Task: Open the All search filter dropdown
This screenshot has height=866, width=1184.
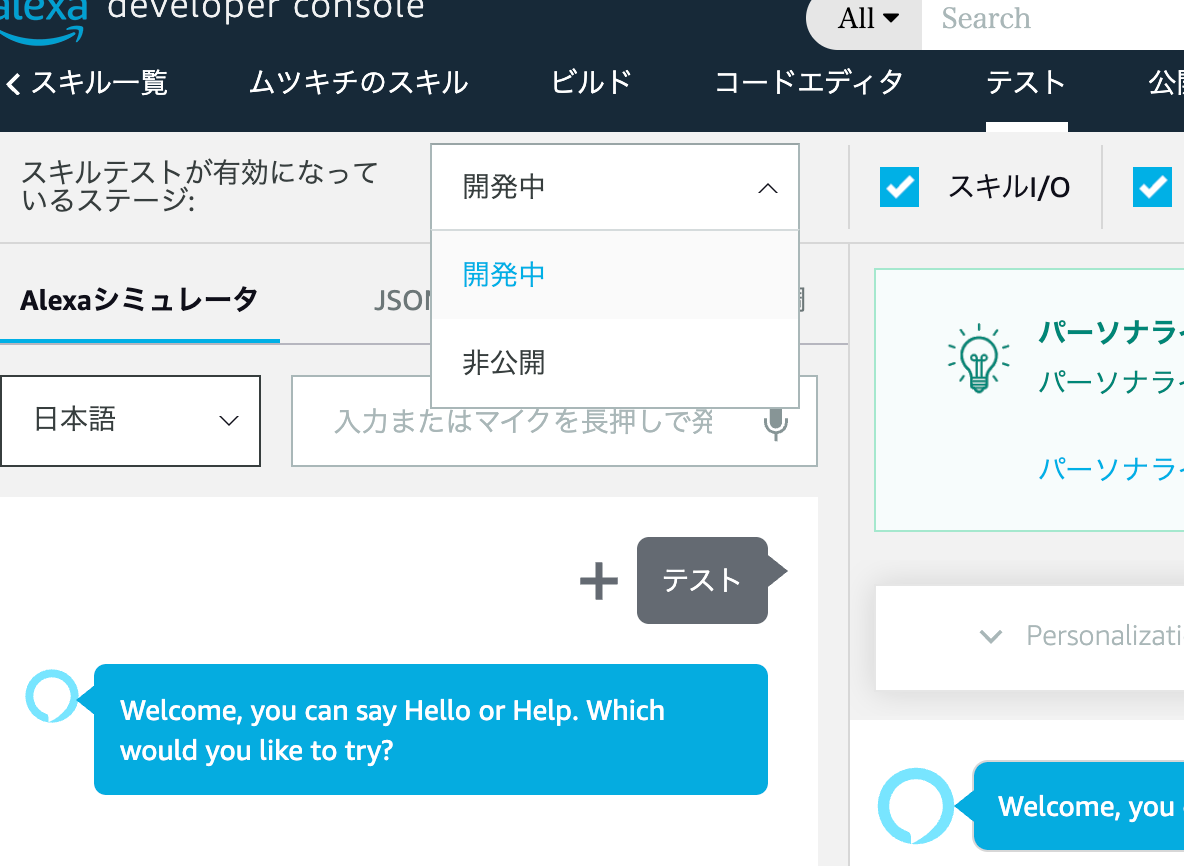Action: point(867,18)
